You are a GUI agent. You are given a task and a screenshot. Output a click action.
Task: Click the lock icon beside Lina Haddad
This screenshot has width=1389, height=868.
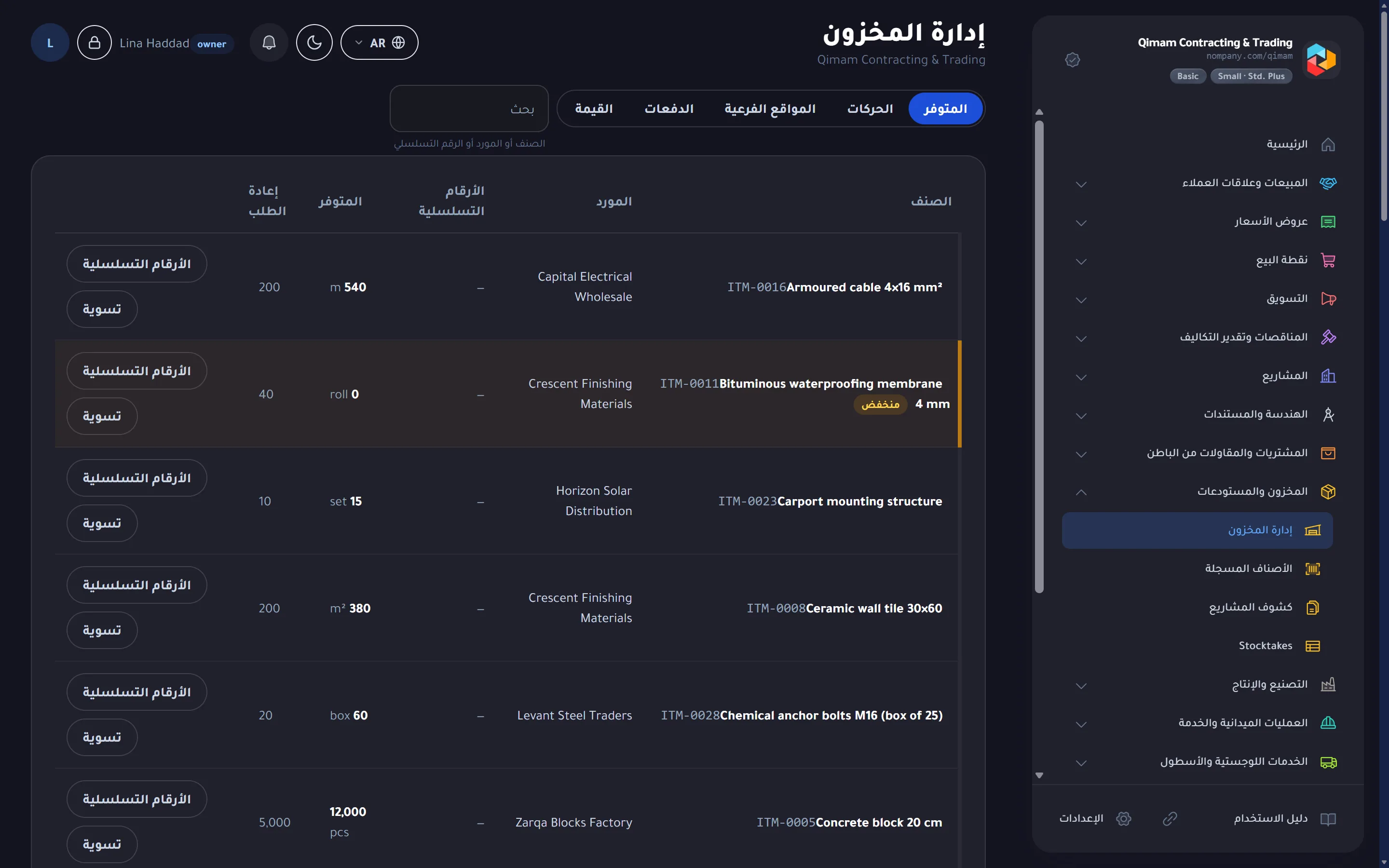[95, 42]
